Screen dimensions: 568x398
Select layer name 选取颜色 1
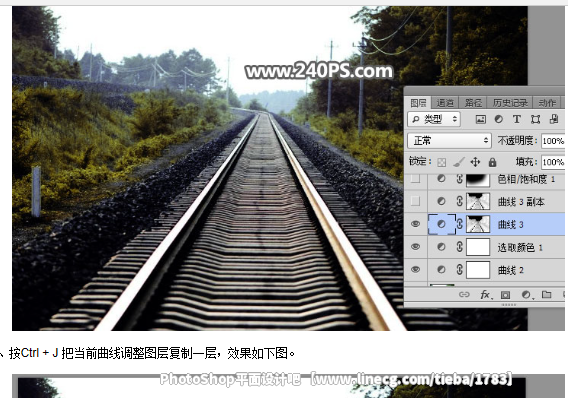(520, 247)
